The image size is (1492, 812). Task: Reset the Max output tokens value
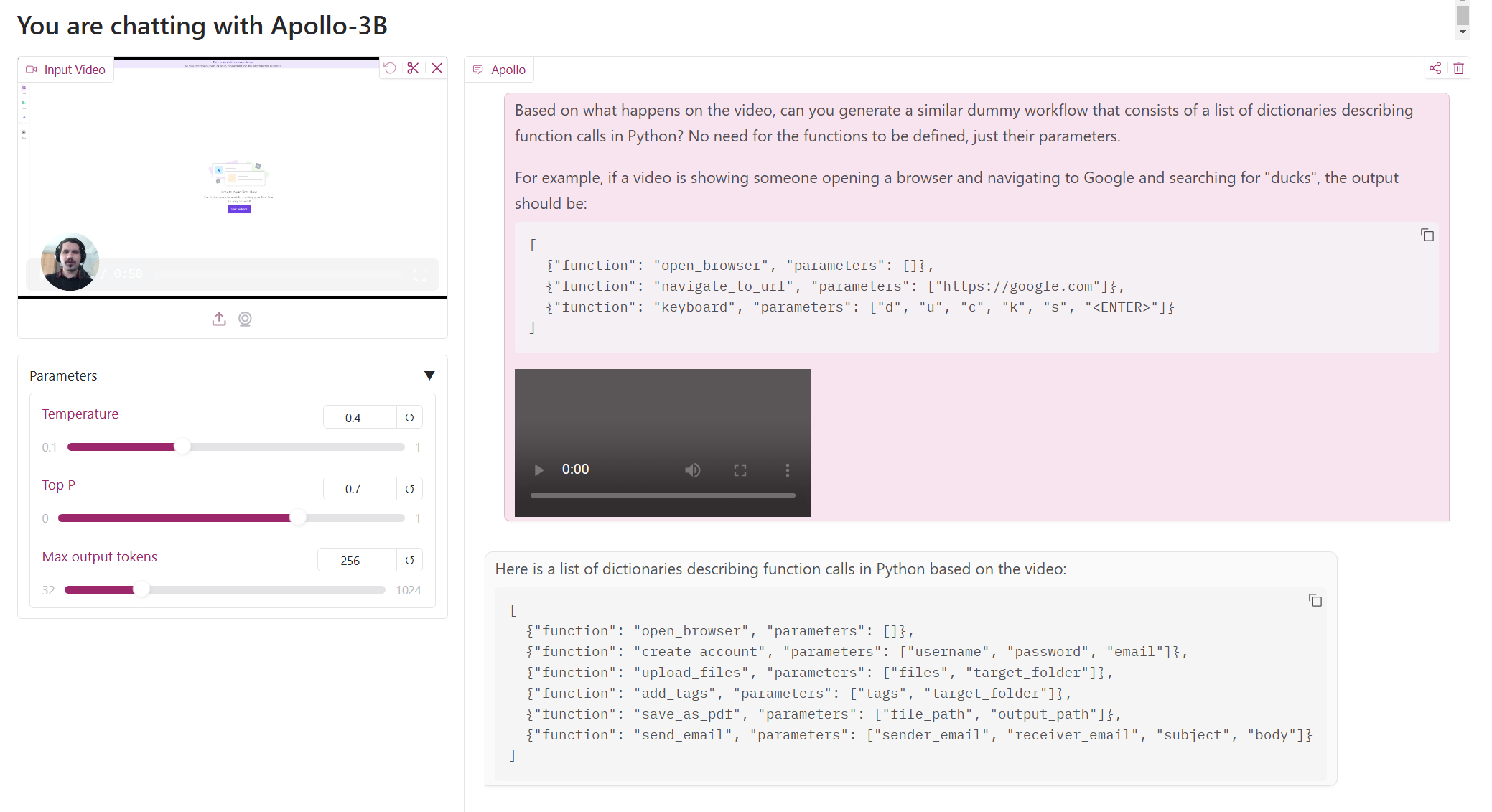point(409,560)
